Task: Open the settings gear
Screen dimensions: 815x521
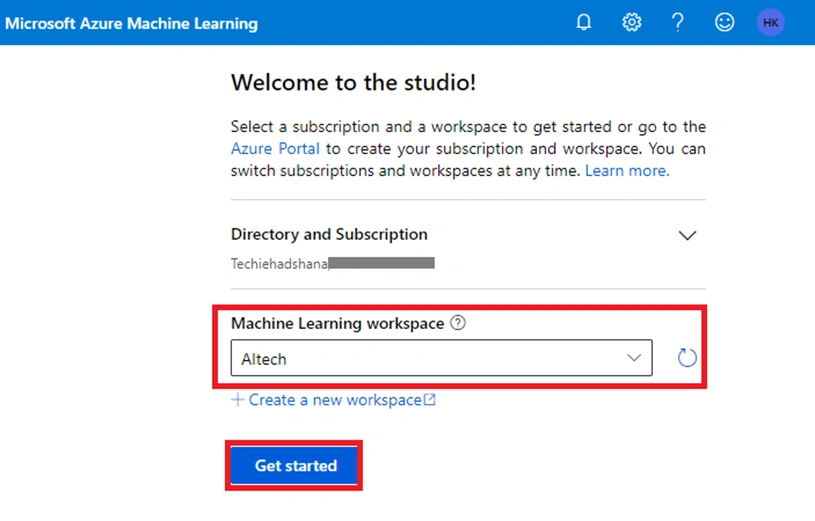Action: (x=632, y=22)
